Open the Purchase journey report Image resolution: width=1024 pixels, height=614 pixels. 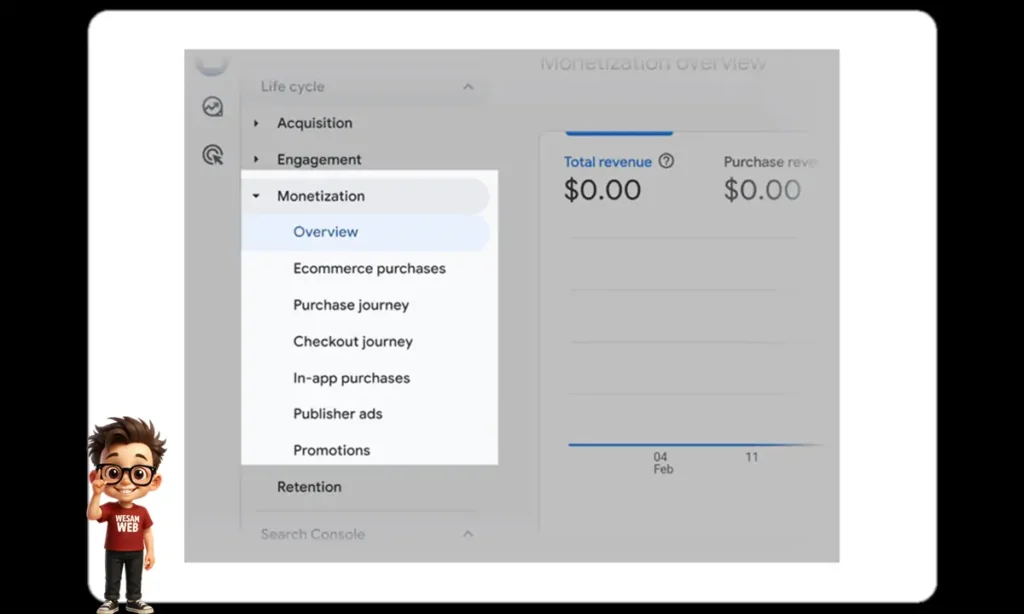pyautogui.click(x=350, y=305)
